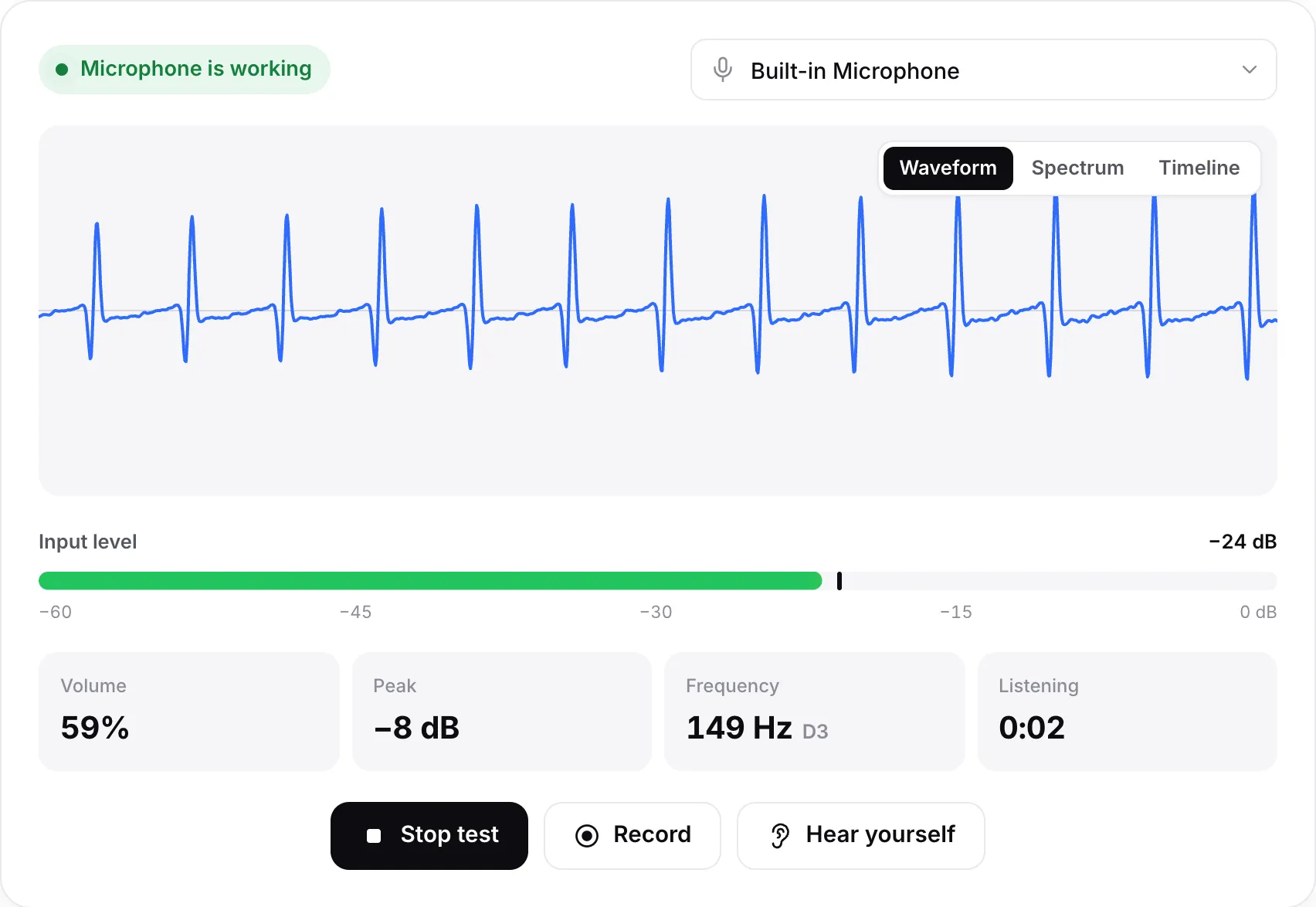Click the Listening 0:02 timer

click(1032, 728)
